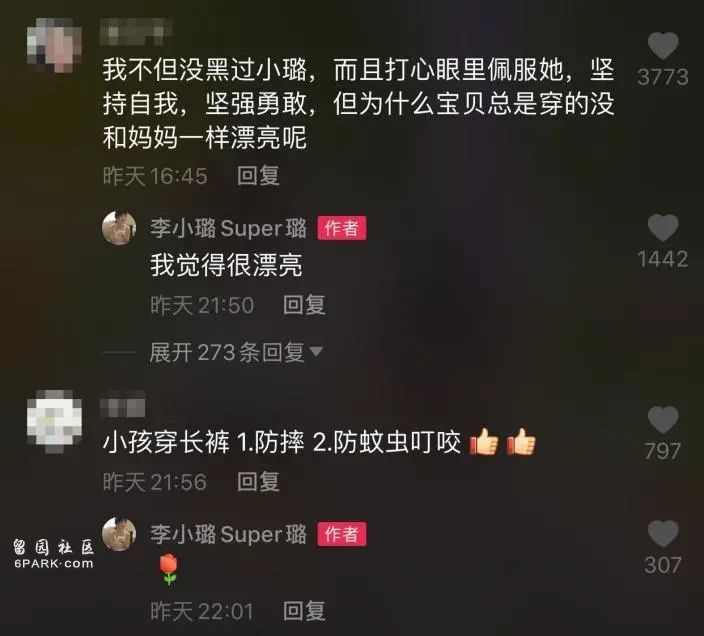Open 李小璐 Super璐 profile above the rose emoji
This screenshot has height=636, width=704.
point(228,534)
